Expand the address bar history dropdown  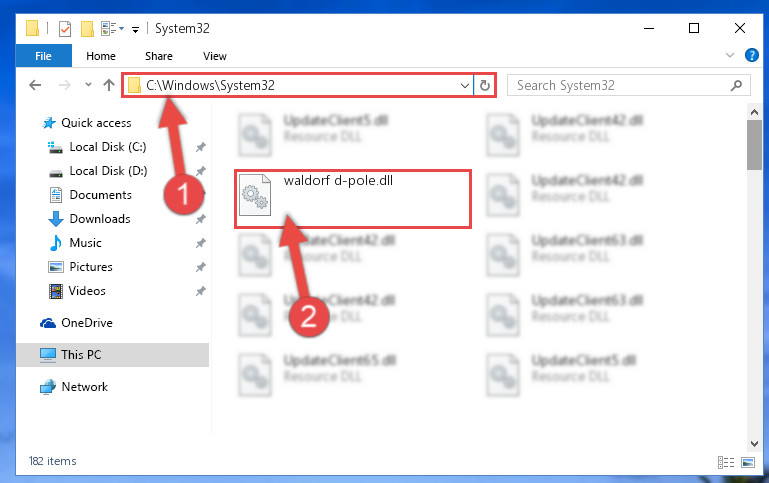click(x=464, y=86)
